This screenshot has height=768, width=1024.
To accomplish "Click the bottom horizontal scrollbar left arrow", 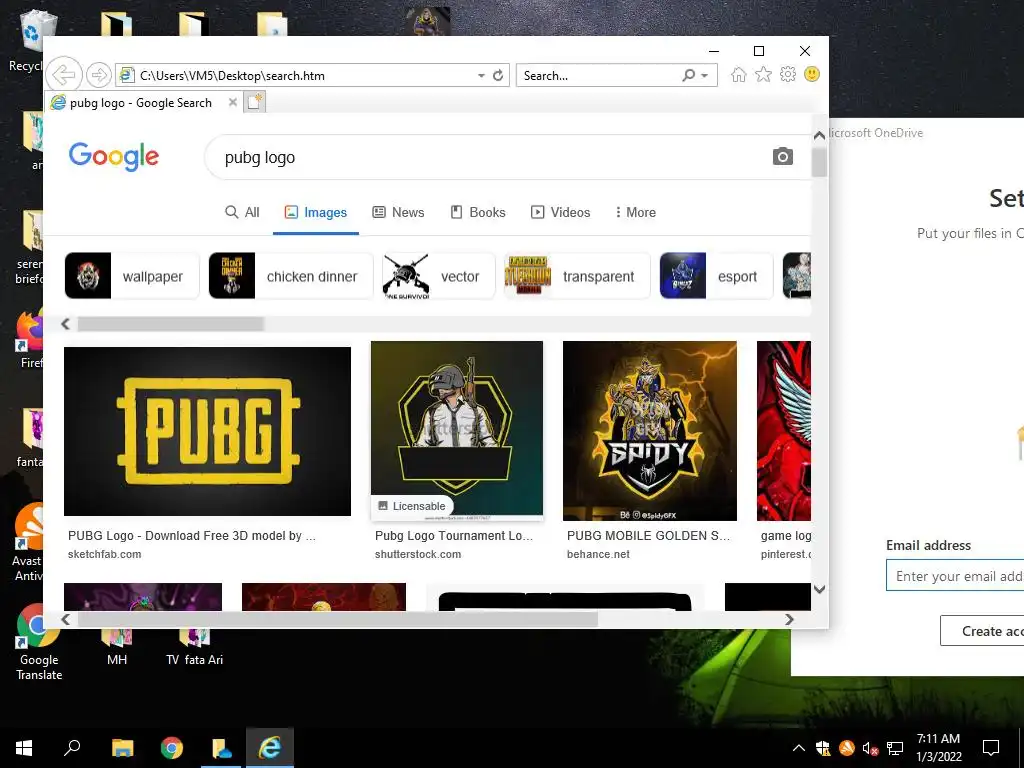I will pos(65,619).
